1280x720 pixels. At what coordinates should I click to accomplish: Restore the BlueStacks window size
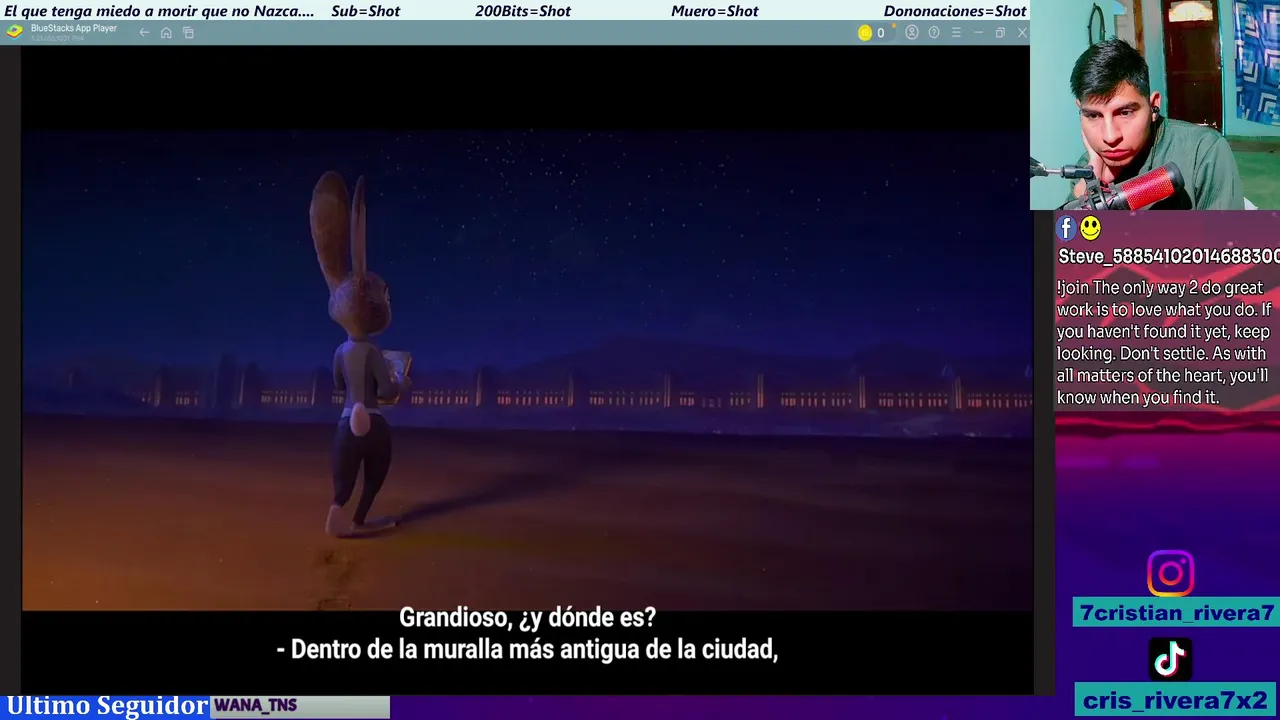[1000, 33]
